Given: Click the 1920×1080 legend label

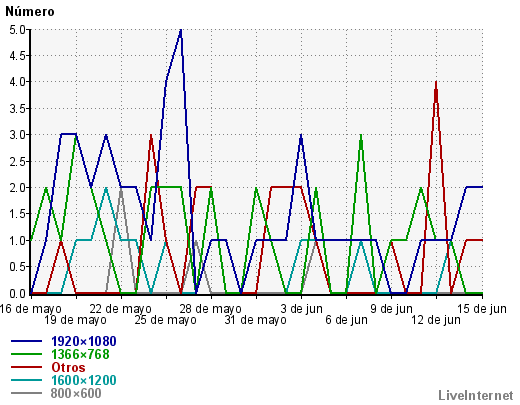Looking at the screenshot, I should (x=84, y=341).
